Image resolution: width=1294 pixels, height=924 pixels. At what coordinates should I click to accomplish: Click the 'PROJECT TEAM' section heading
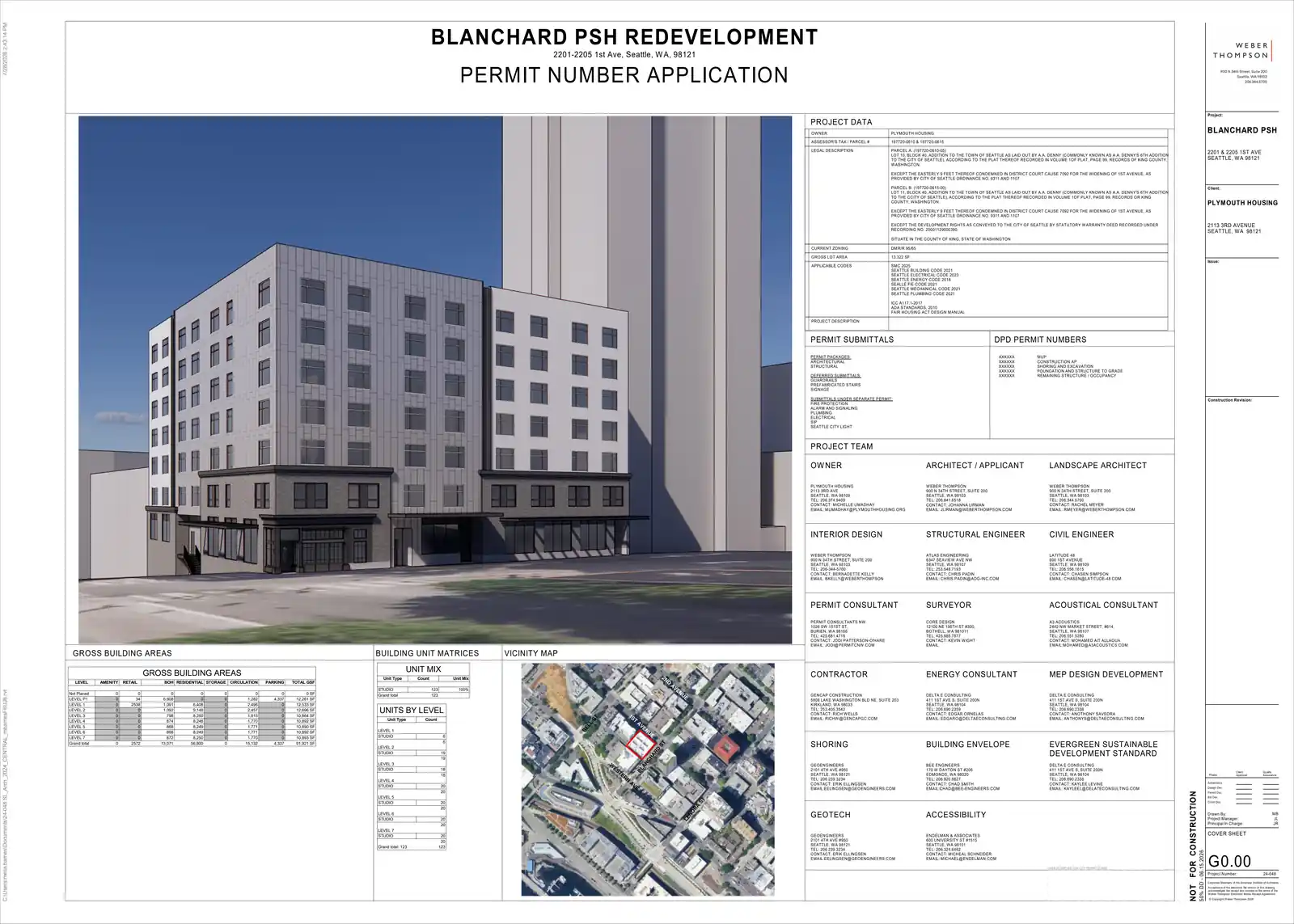tap(842, 446)
